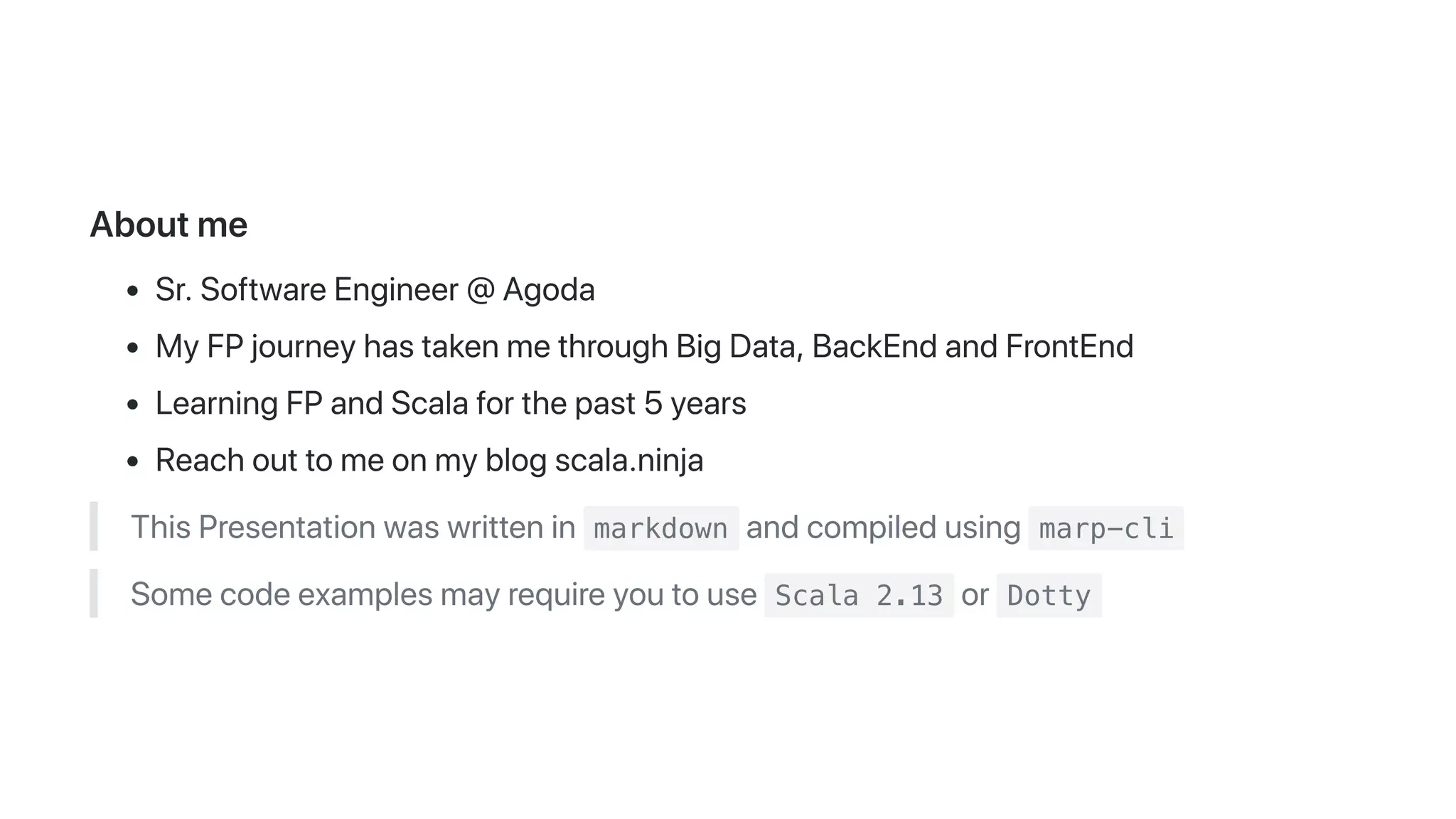Click the scala.ninja blog link
1456x819 pixels.
pos(628,461)
